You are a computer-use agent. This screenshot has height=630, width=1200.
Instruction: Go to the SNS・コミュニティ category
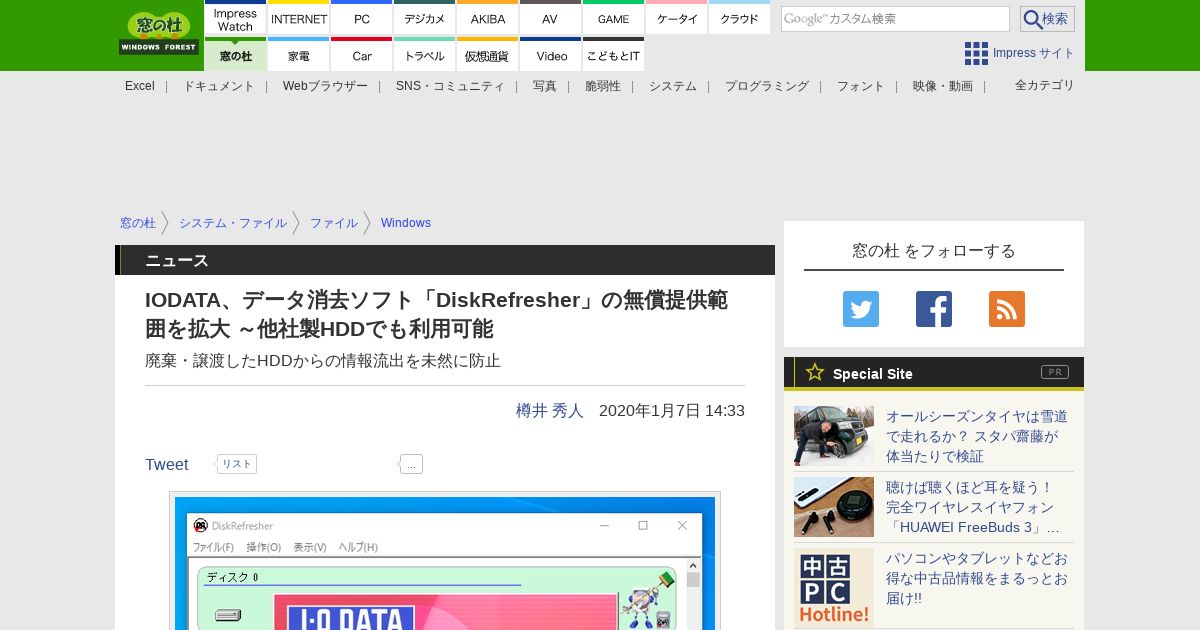pyautogui.click(x=450, y=86)
